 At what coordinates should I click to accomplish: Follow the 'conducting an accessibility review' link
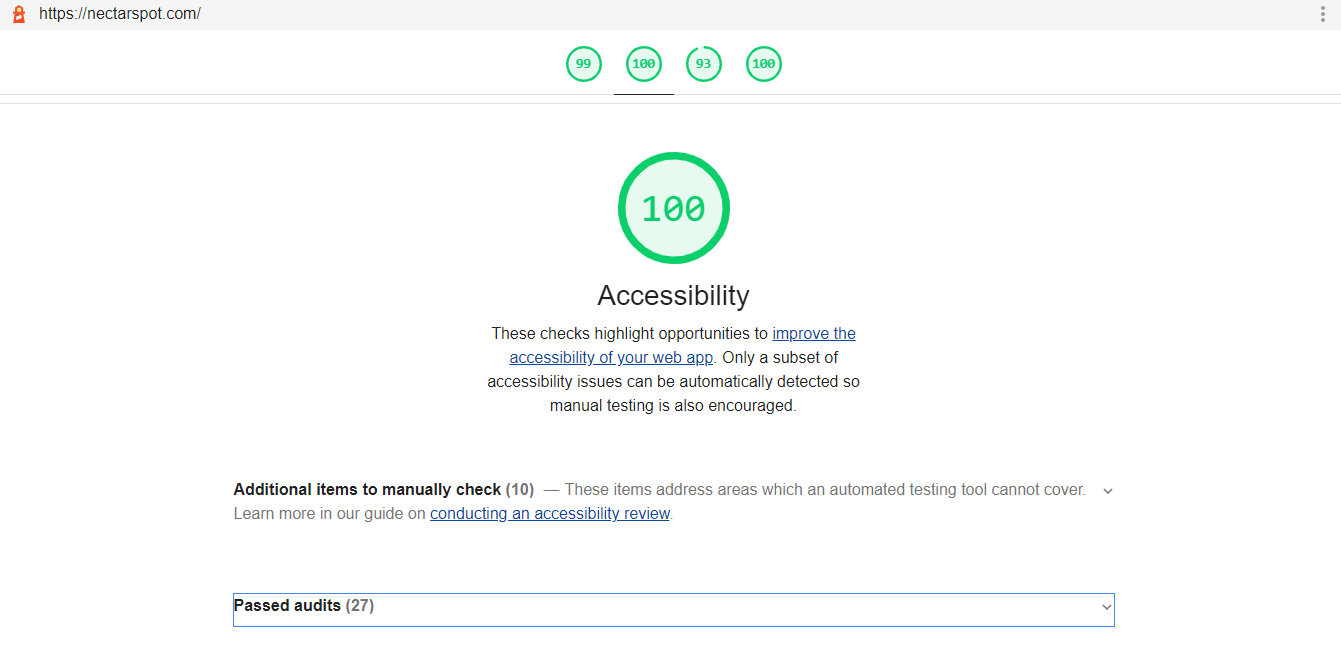549,514
